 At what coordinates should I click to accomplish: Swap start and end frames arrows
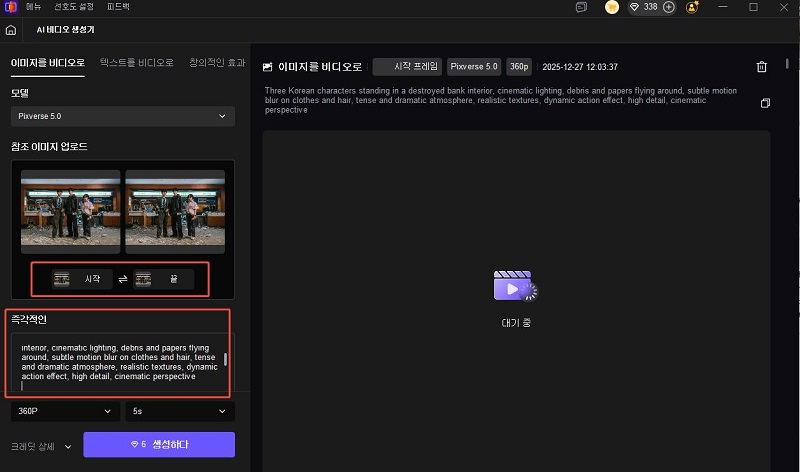(x=123, y=281)
